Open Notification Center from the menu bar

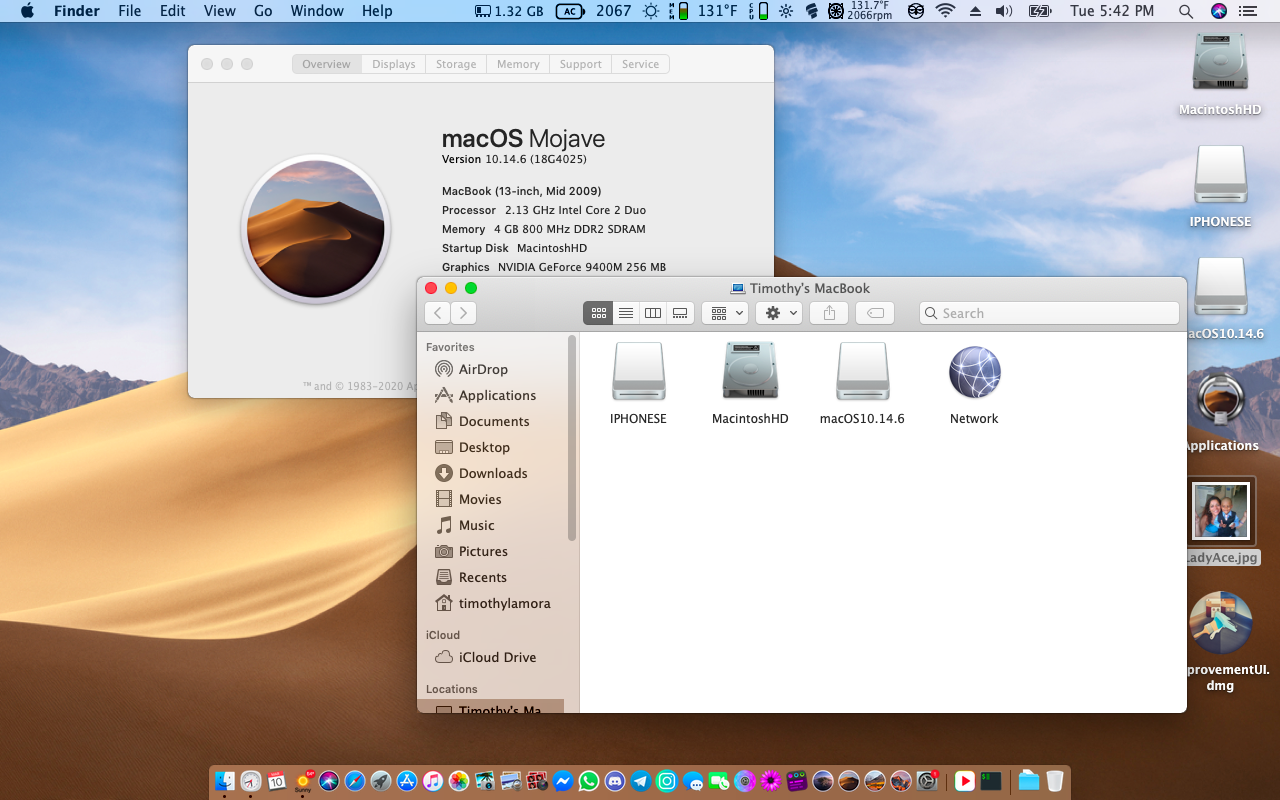coord(1247,11)
